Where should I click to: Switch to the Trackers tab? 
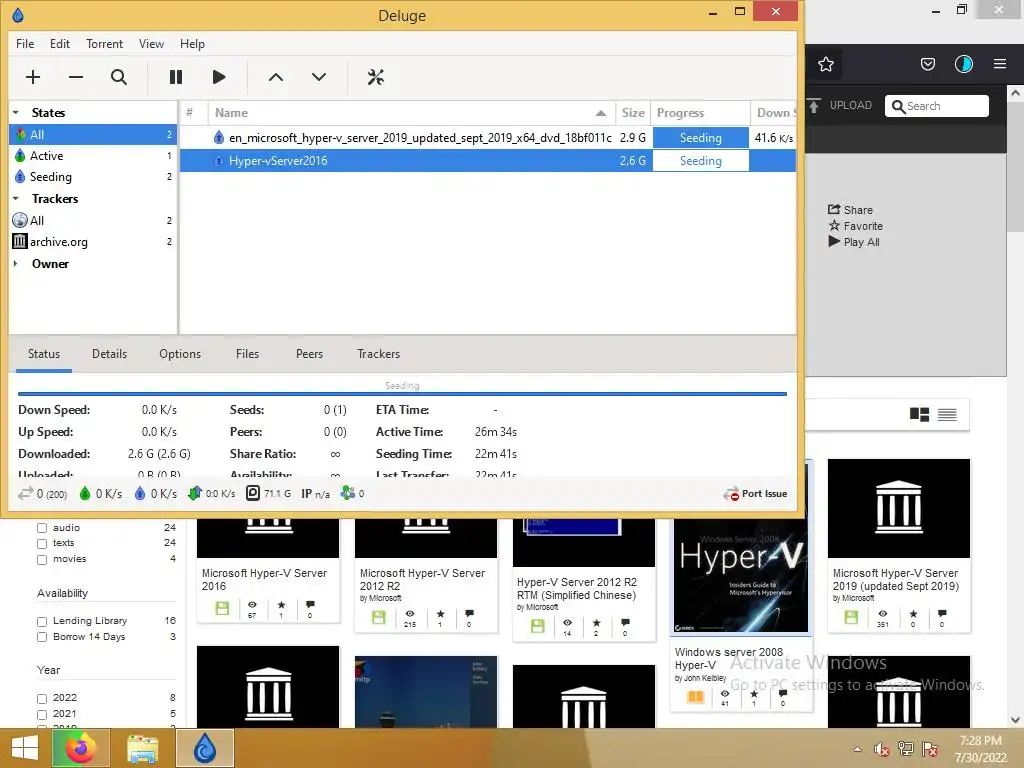point(378,354)
